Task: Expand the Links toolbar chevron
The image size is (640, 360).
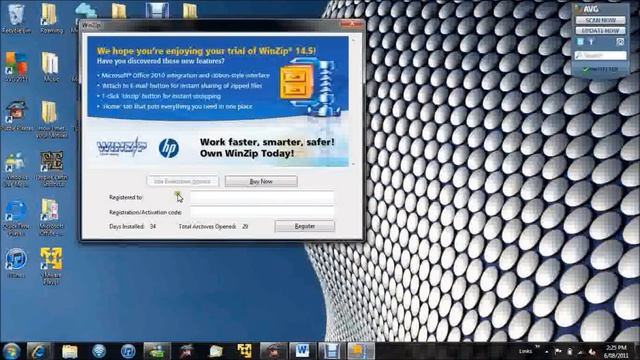Action: tap(537, 347)
